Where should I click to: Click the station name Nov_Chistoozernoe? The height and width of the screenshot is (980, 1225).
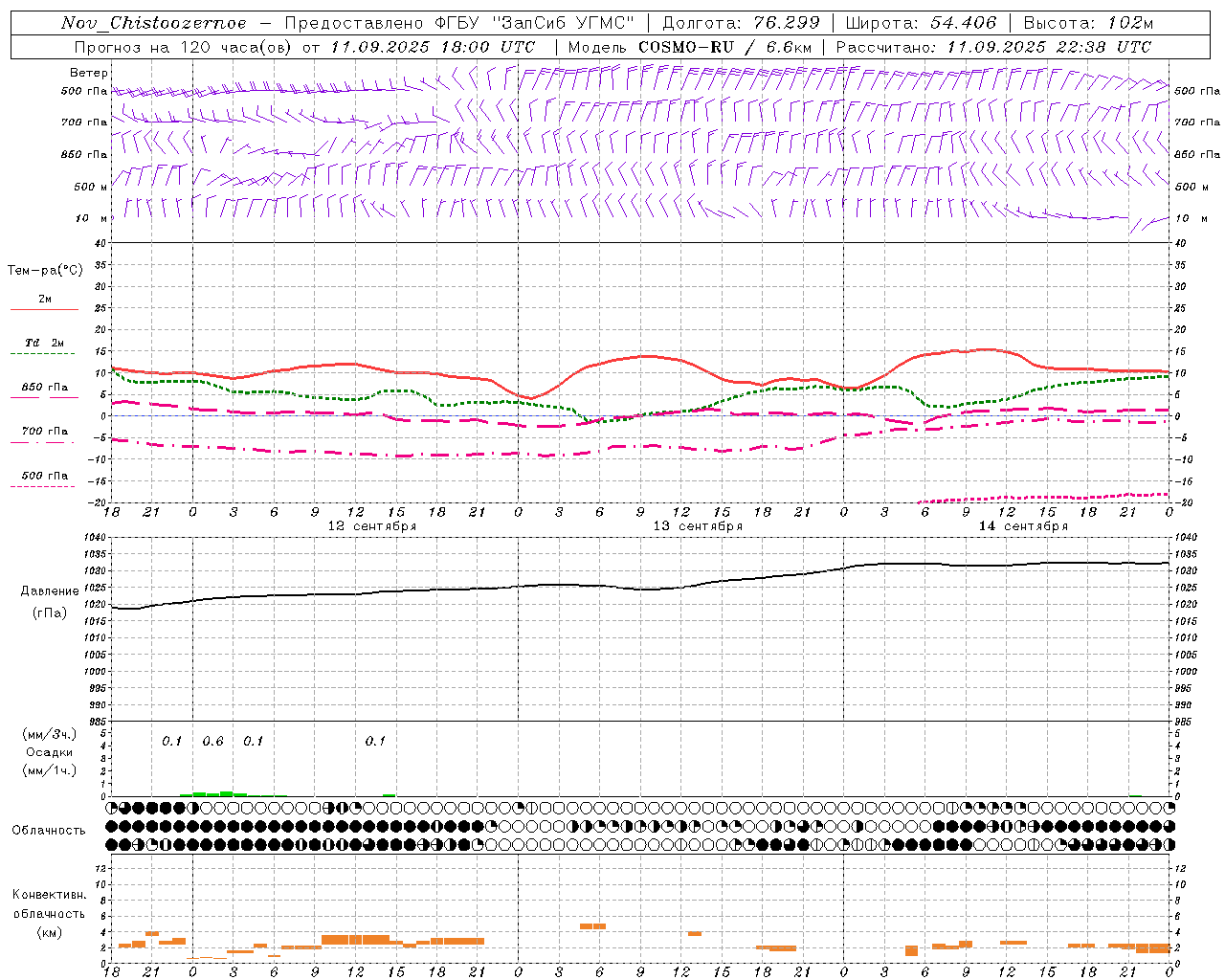point(153,23)
